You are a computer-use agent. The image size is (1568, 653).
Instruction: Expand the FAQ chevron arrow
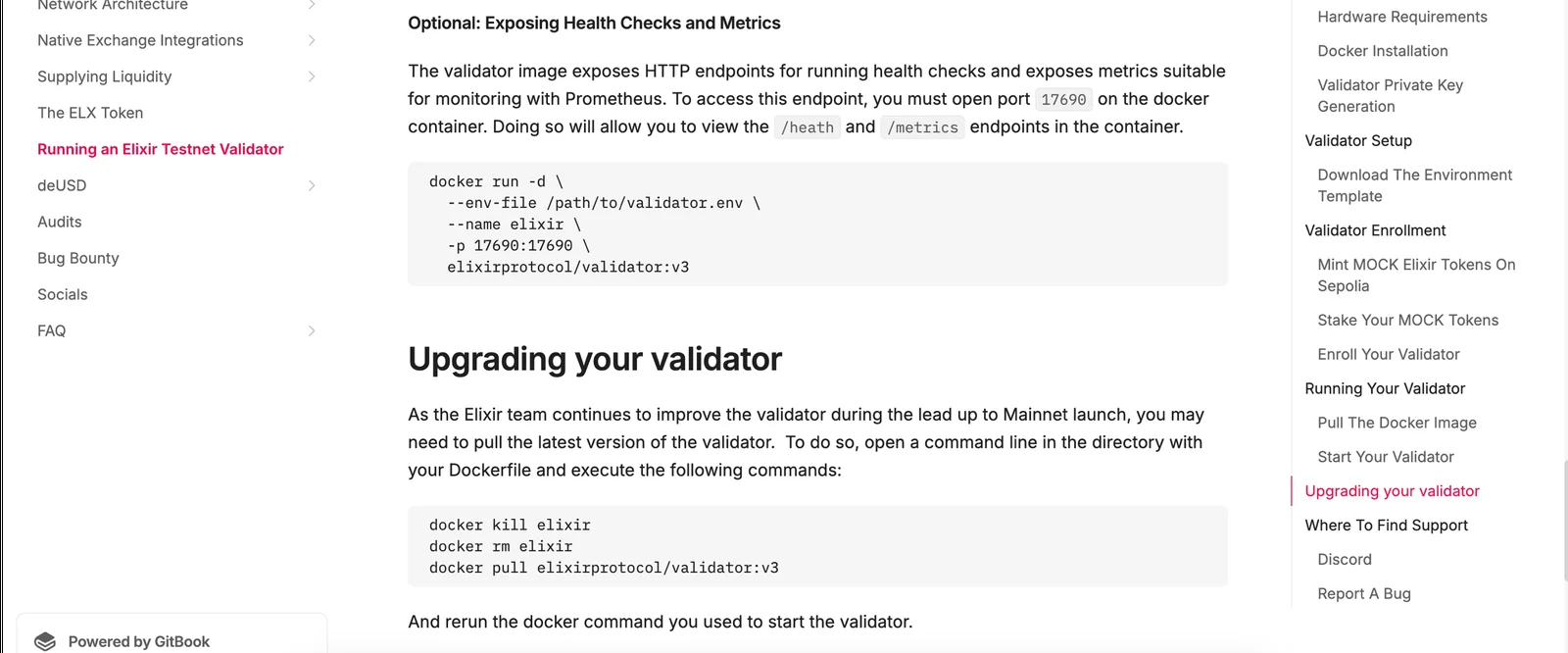point(312,330)
